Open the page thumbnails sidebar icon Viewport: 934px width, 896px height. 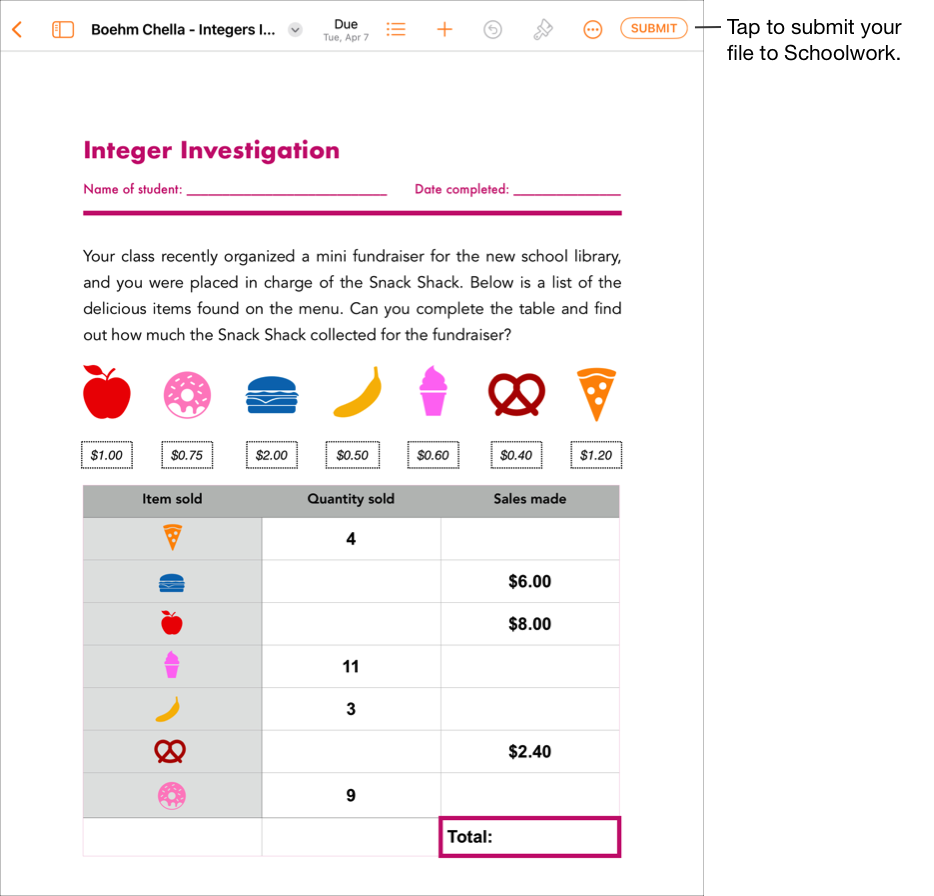[x=63, y=29]
